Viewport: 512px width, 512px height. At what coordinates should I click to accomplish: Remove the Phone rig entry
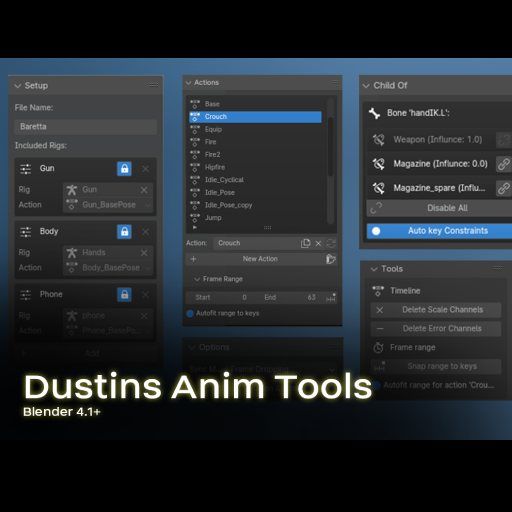146,295
